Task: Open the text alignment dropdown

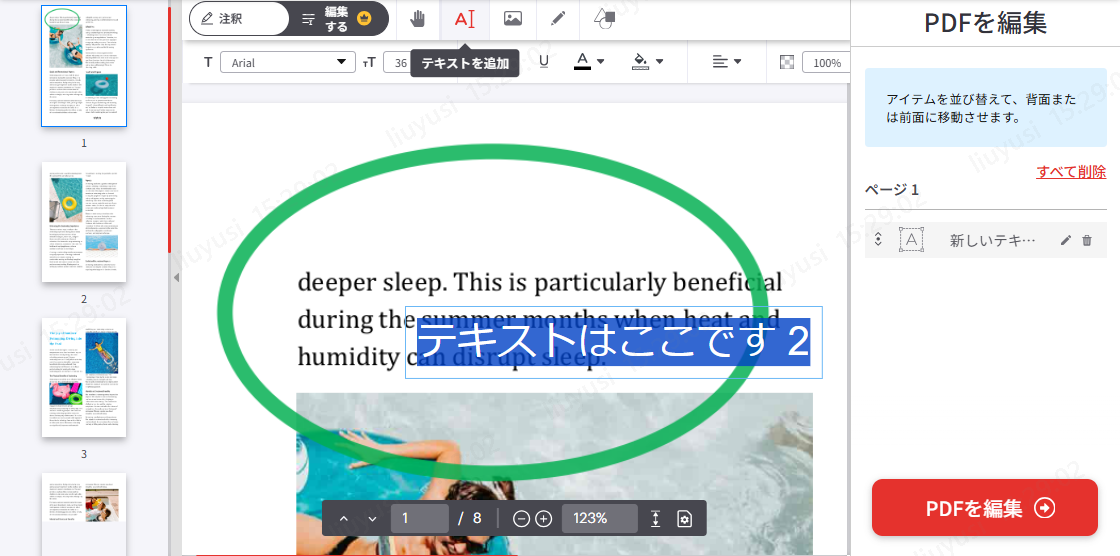Action: [726, 62]
